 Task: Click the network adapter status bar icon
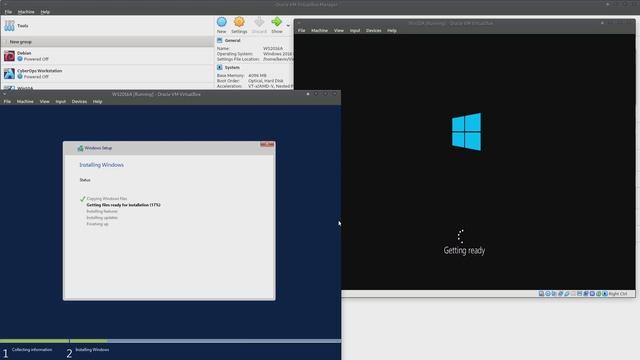(560, 293)
